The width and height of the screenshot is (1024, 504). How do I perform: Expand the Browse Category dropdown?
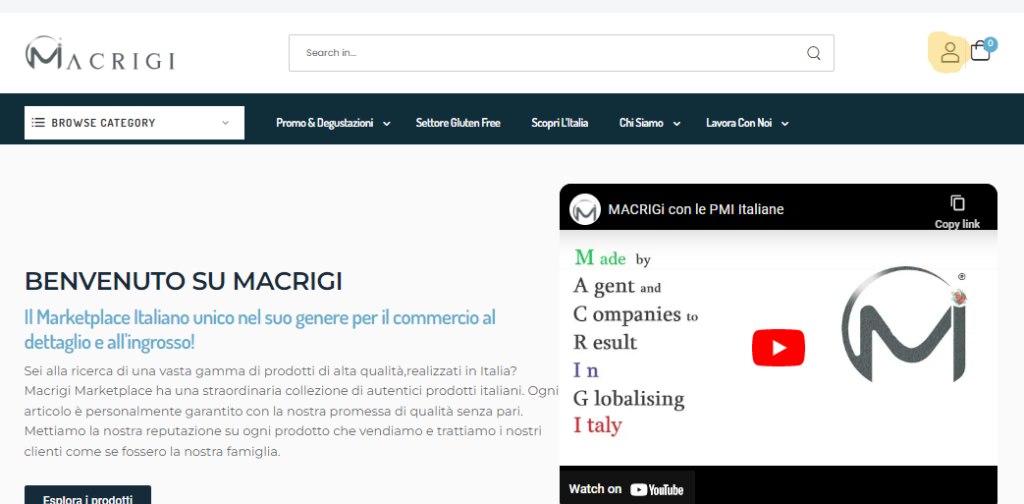135,123
